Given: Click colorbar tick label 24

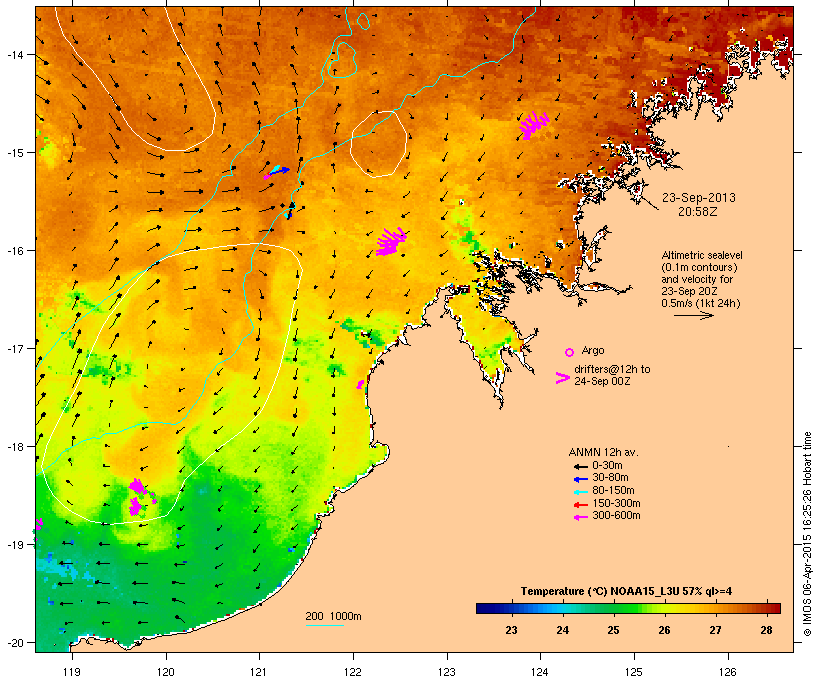Looking at the screenshot, I should [562, 630].
